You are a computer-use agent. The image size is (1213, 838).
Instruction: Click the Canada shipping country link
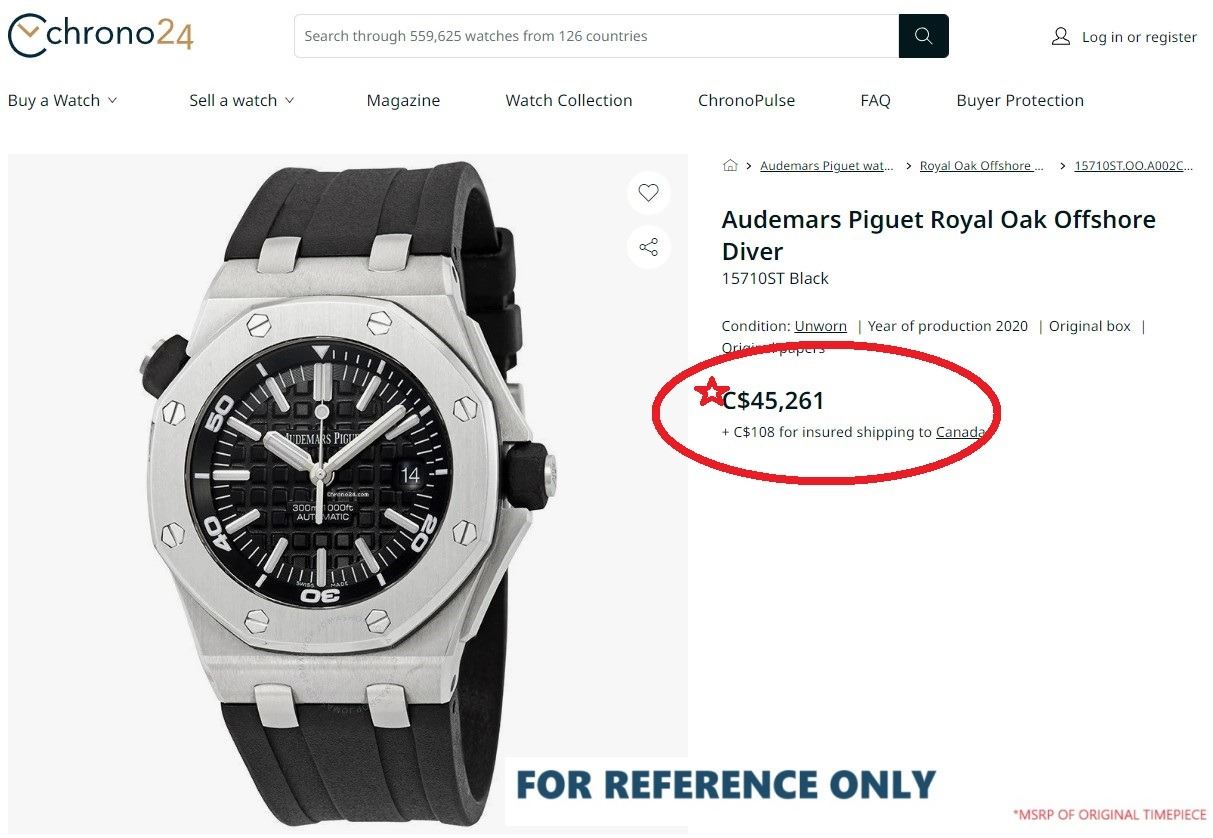pos(960,432)
